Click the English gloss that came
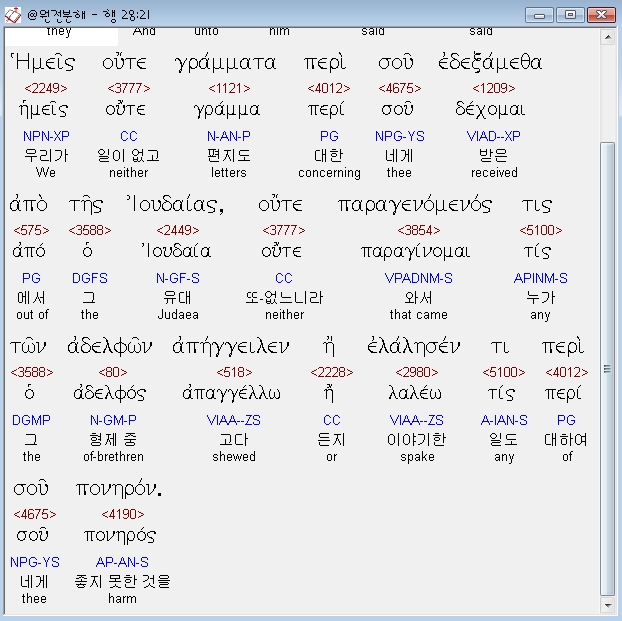This screenshot has width=622, height=621. 419,315
